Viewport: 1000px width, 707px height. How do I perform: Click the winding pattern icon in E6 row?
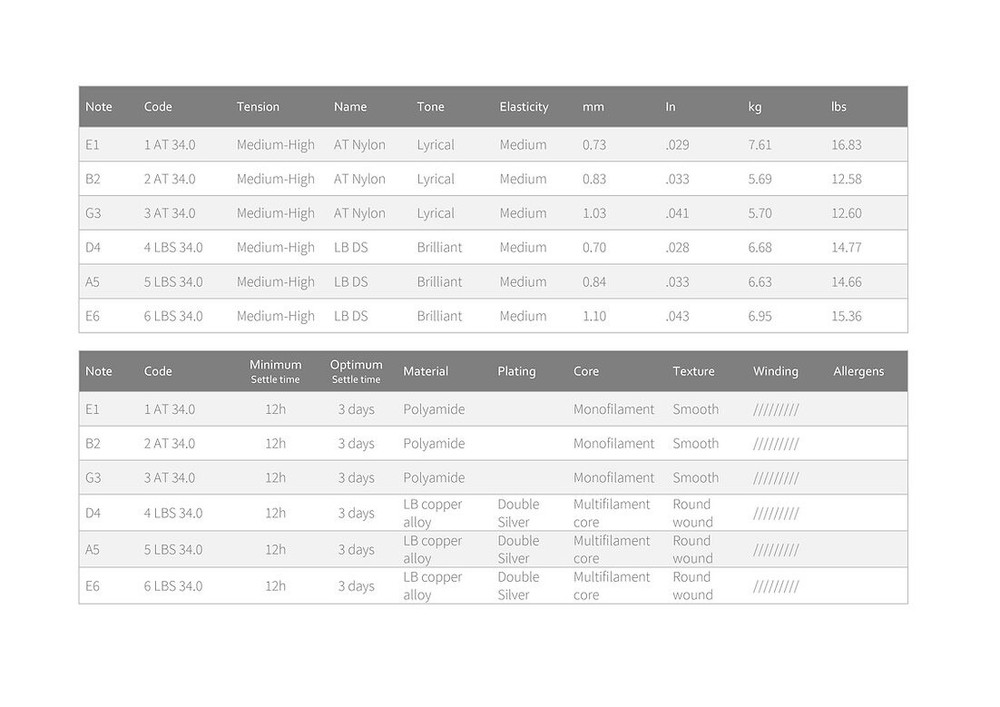776,587
